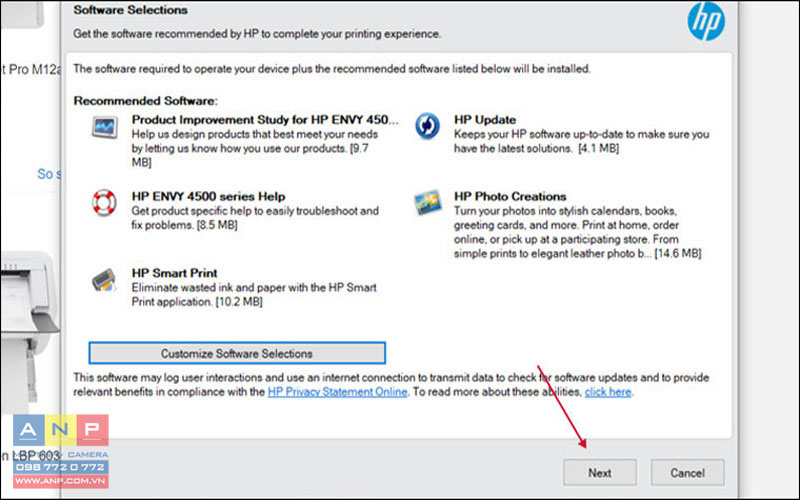
Task: Follow the 'click here' link
Action: (608, 392)
